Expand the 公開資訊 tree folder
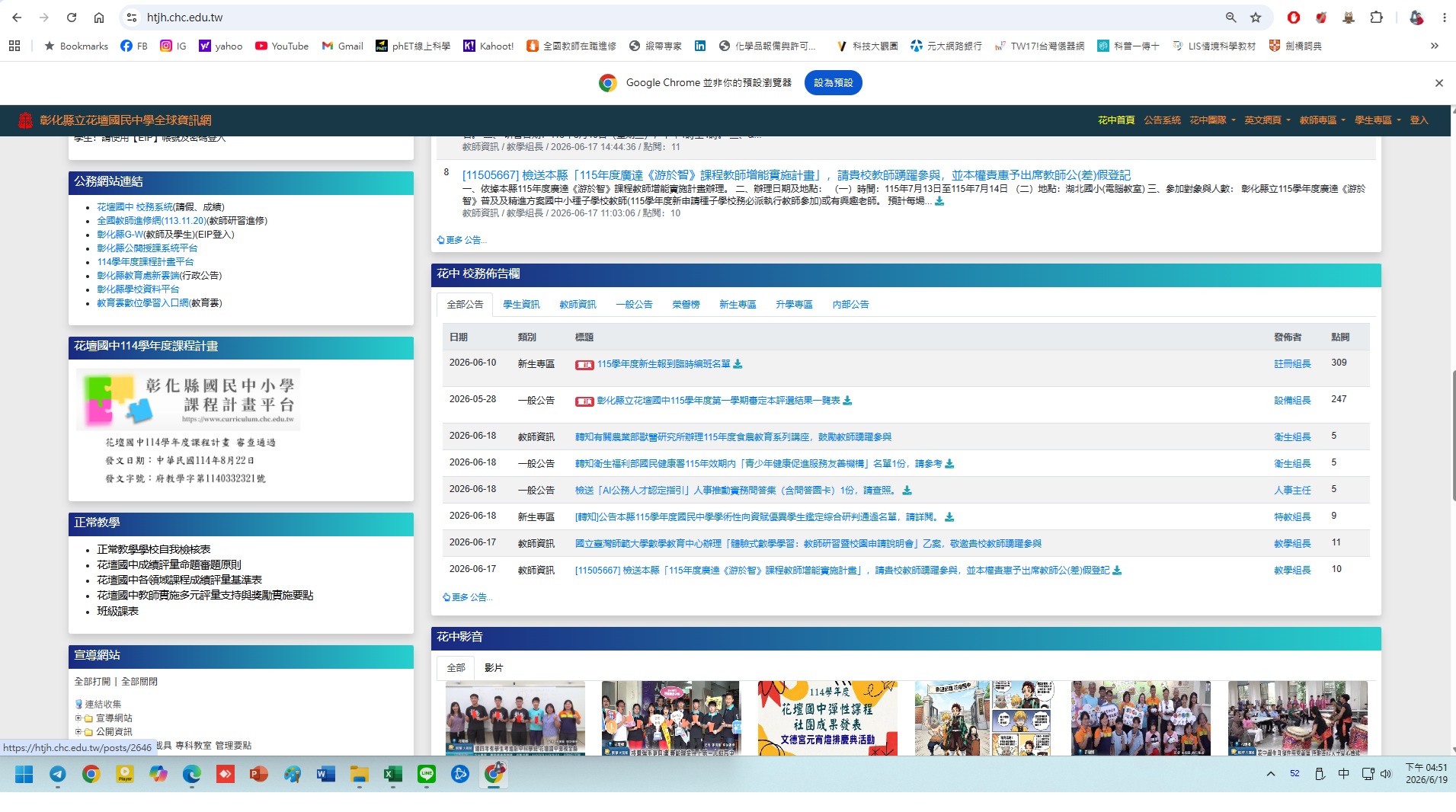Viewport: 1456px width, 812px height. (78, 732)
